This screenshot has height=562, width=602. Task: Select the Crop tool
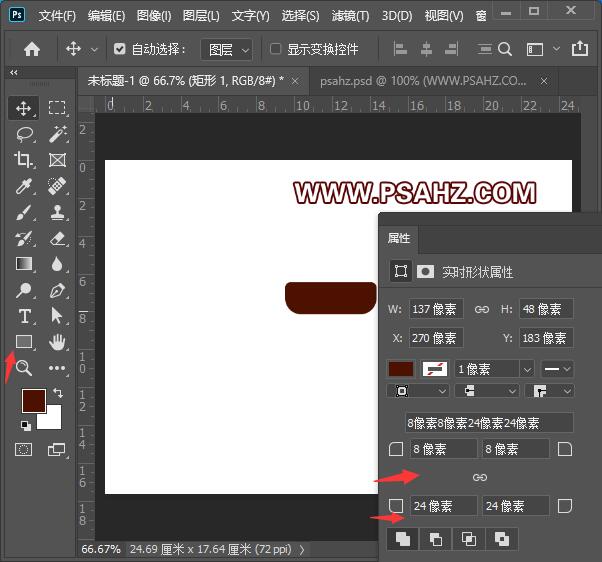point(23,160)
